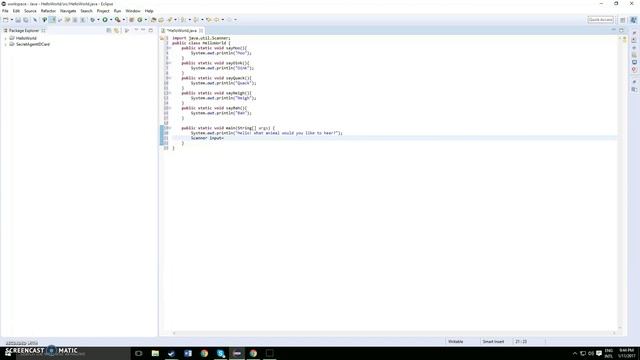Collapse the sayMoo method fold marker
640x360 pixels.
pos(169,48)
